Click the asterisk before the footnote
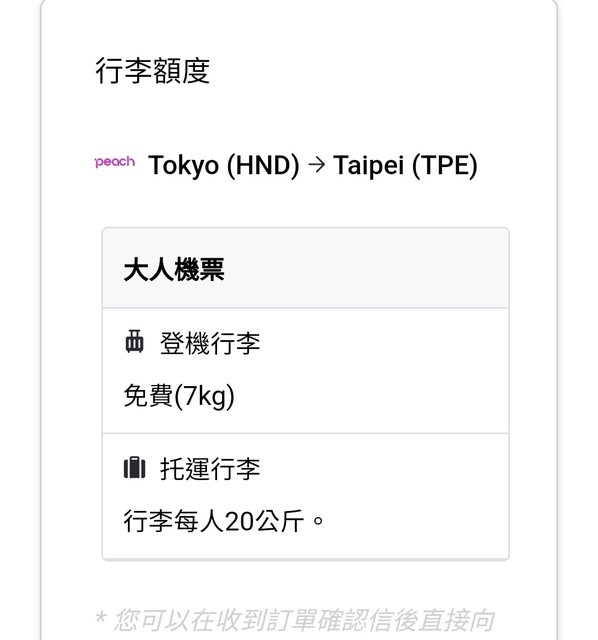Screen dimensions: 598x640 [101, 617]
